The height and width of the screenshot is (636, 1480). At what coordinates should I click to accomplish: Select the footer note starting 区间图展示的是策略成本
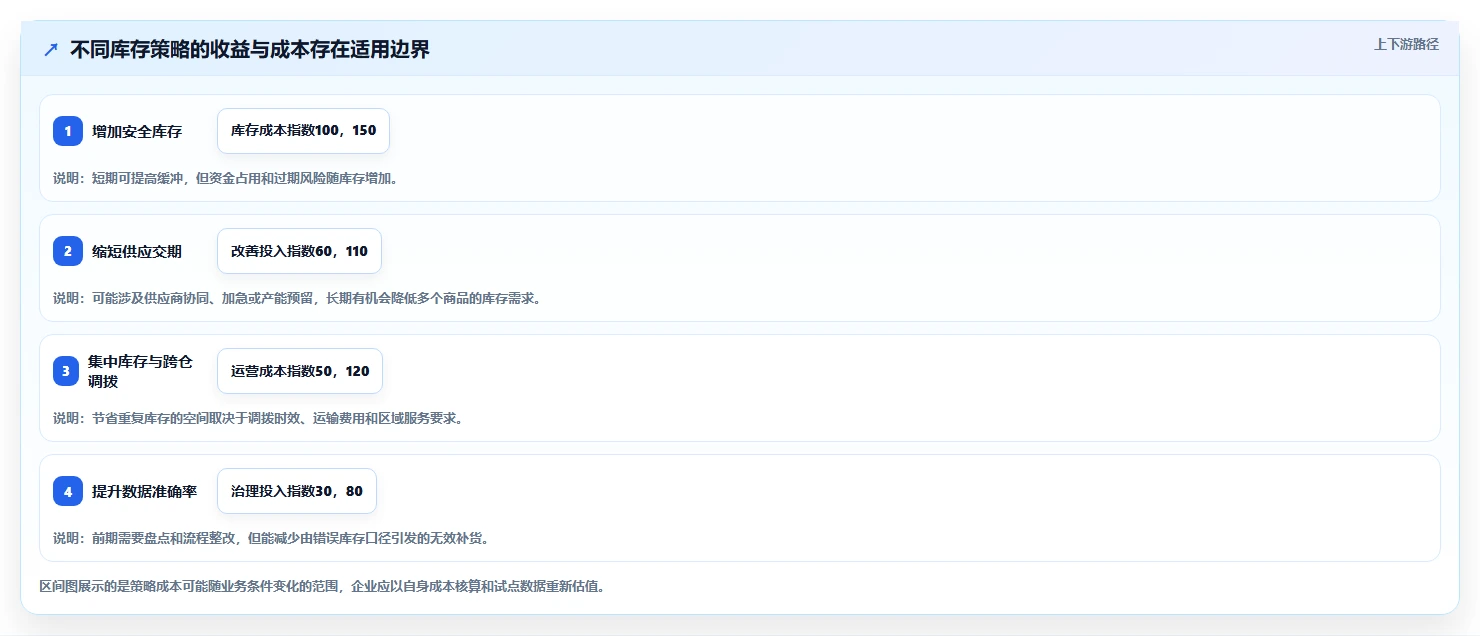coord(322,586)
